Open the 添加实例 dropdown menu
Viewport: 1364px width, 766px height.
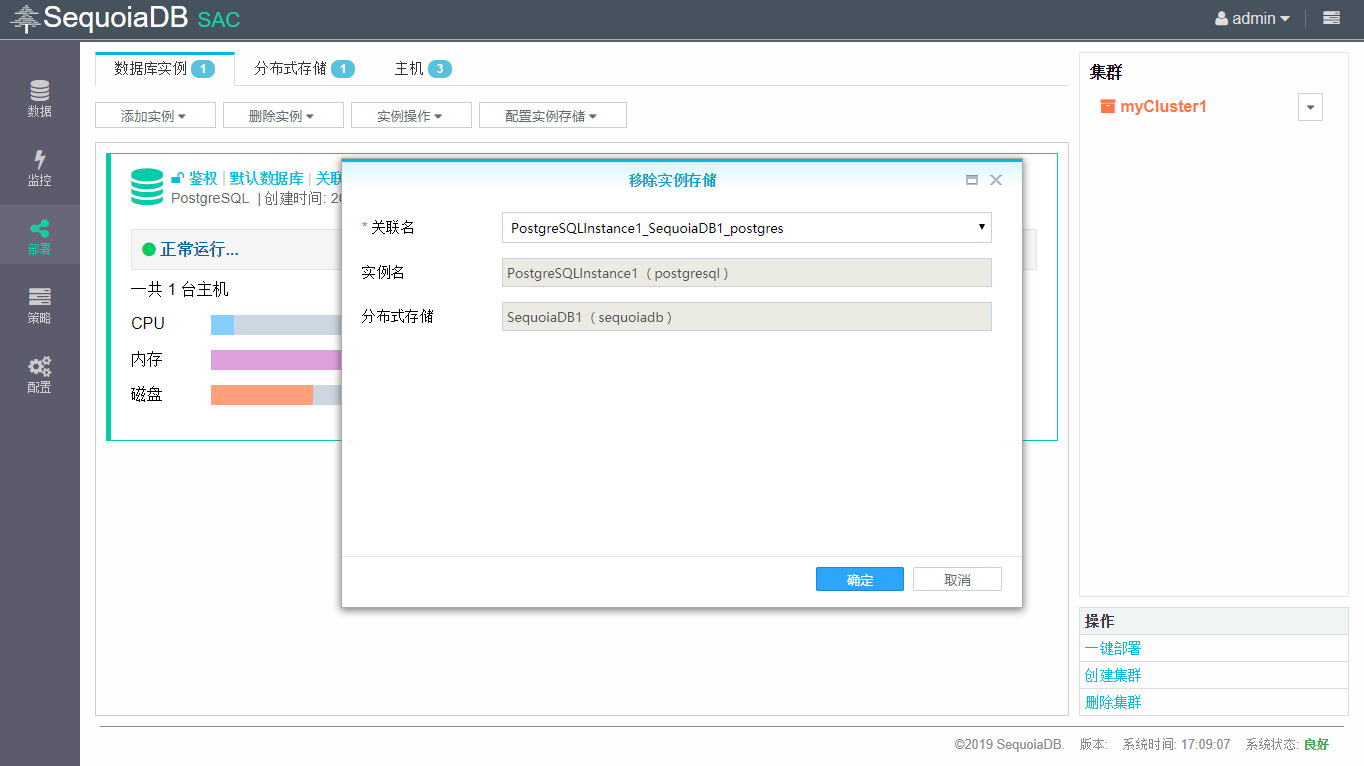click(155, 116)
